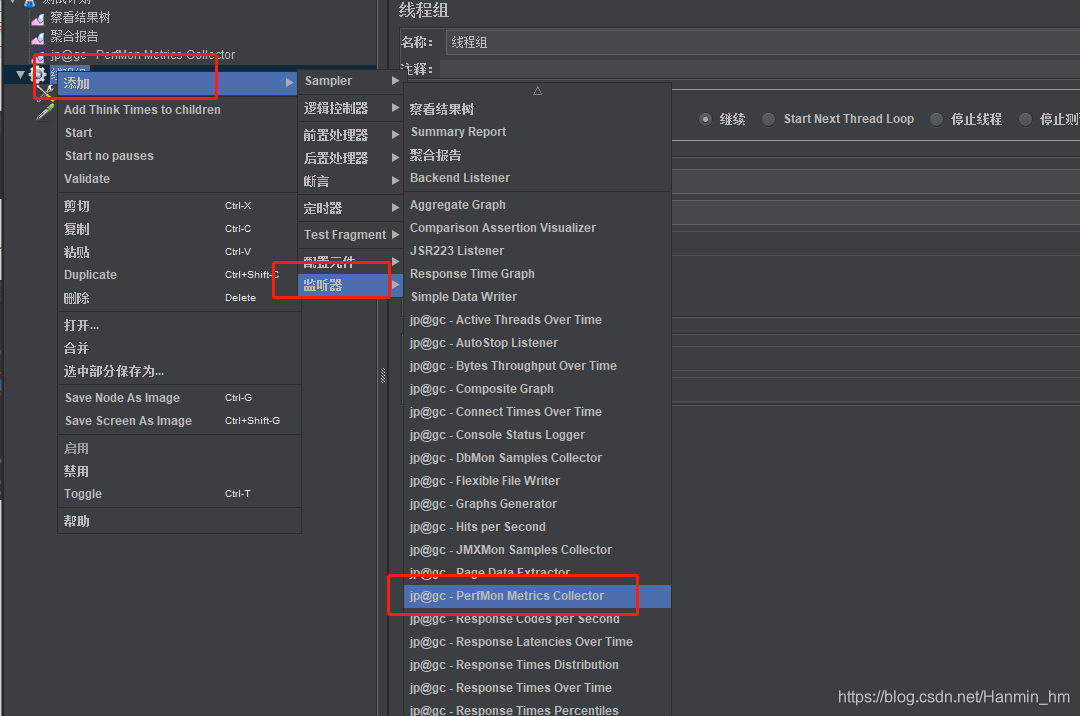The image size is (1080, 716).
Task: Click the pipette sampler icon in tree
Action: [x=45, y=111]
